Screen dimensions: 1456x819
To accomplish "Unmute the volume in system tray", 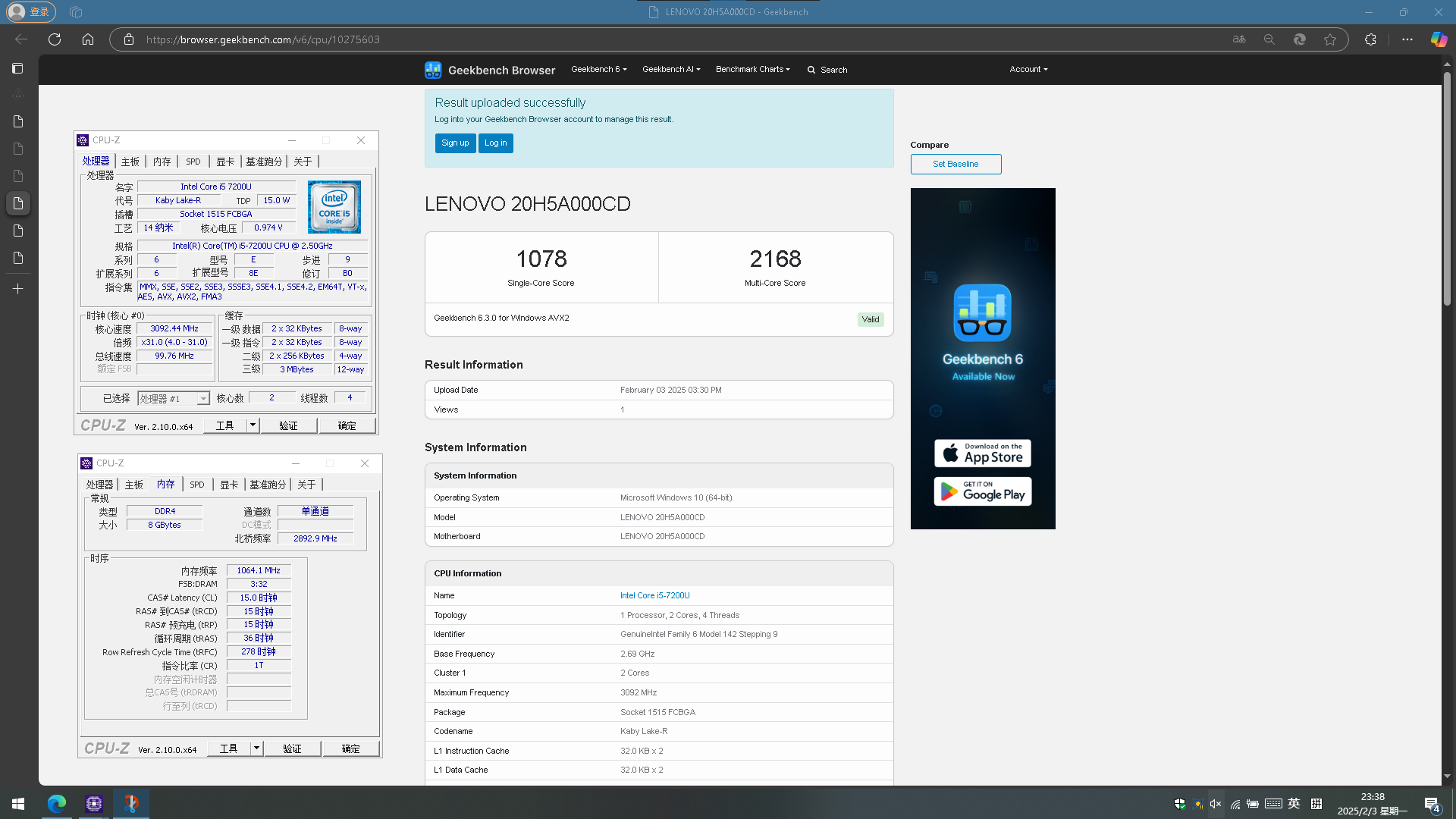I will (1216, 804).
